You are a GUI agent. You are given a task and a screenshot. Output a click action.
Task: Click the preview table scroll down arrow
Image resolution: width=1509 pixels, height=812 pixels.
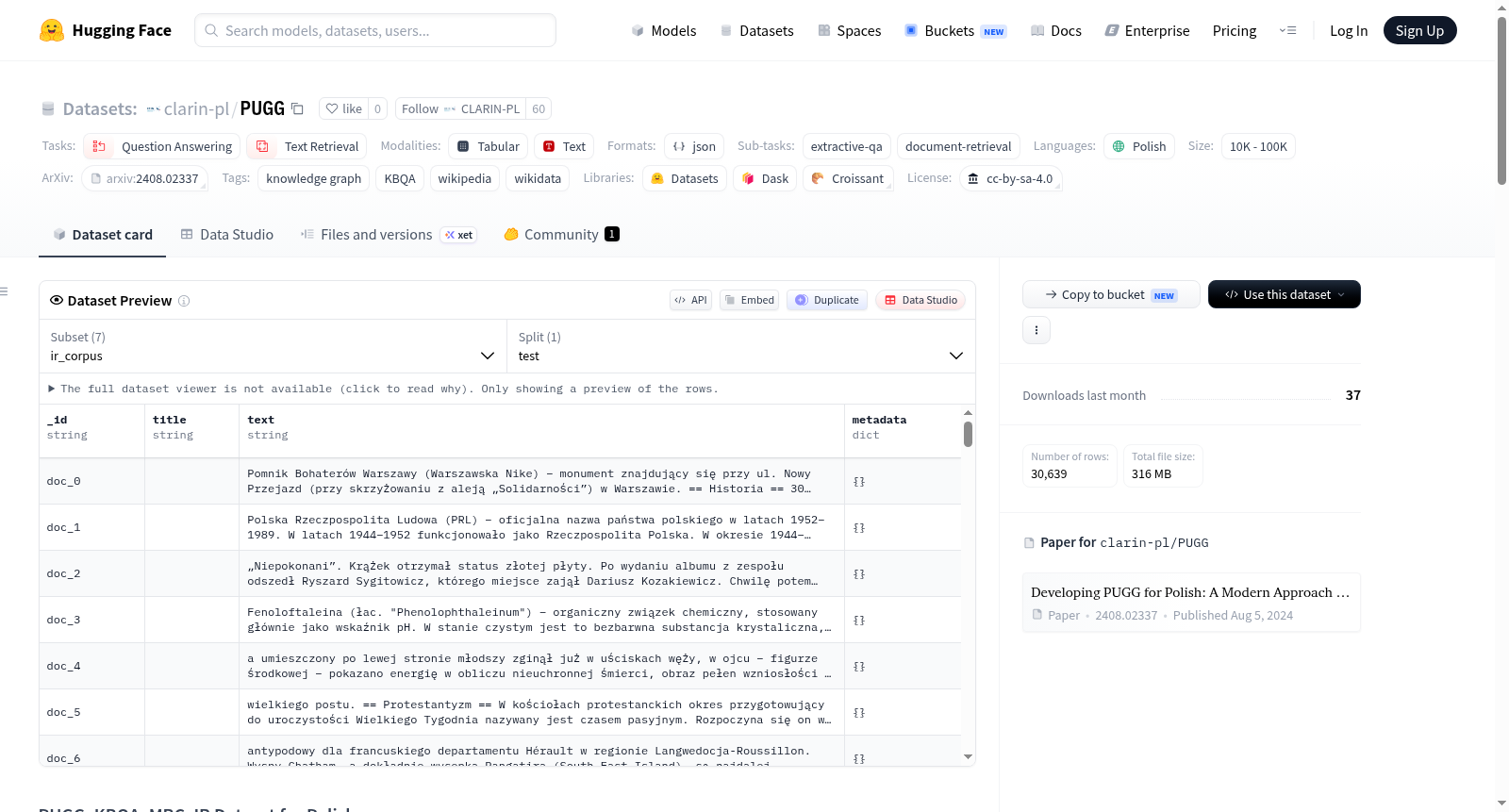click(x=968, y=756)
